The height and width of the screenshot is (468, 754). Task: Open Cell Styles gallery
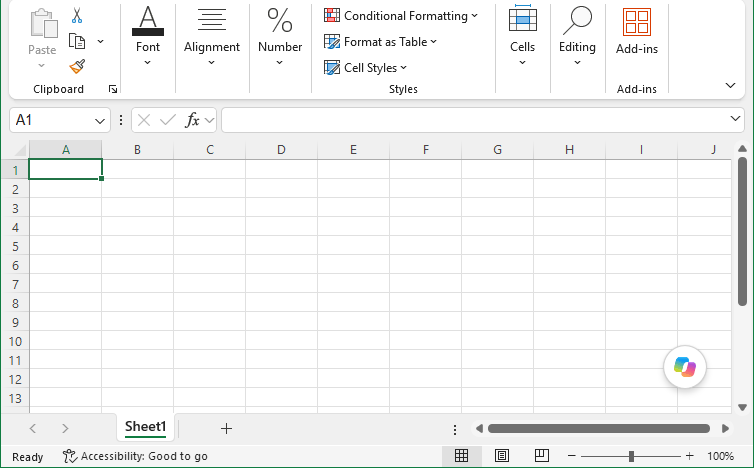coord(365,68)
